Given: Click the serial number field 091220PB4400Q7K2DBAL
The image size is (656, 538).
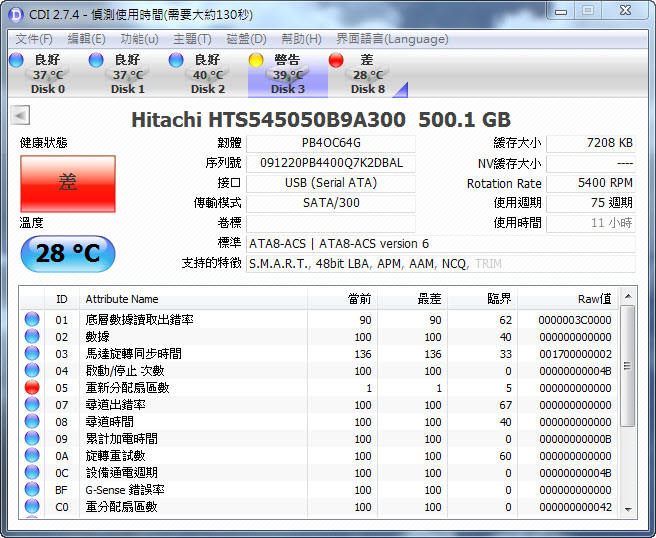Looking at the screenshot, I should pyautogui.click(x=331, y=163).
